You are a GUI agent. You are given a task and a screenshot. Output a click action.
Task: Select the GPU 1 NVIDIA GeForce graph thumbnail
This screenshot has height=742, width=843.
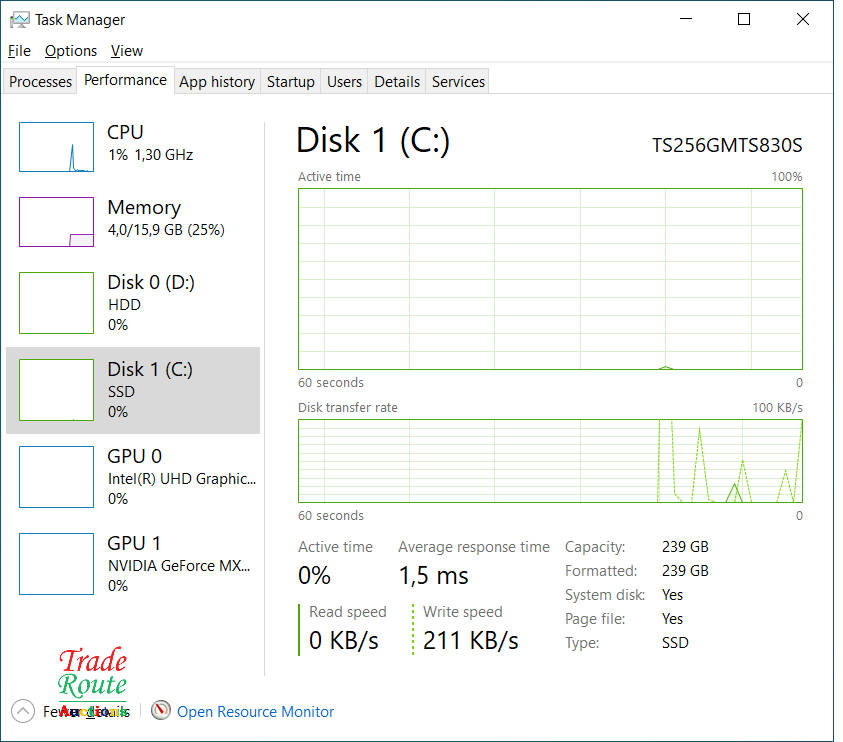coord(56,564)
